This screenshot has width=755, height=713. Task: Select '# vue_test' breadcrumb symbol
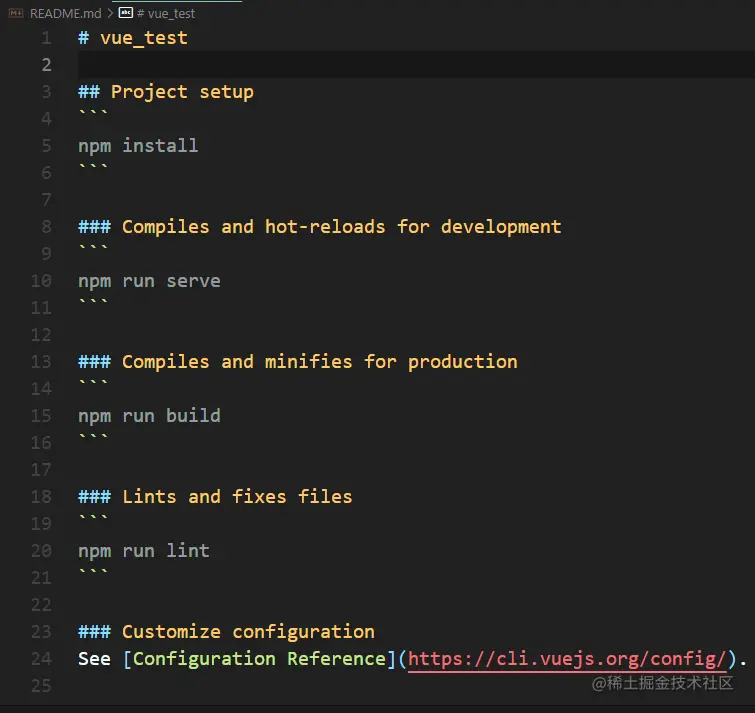click(166, 13)
